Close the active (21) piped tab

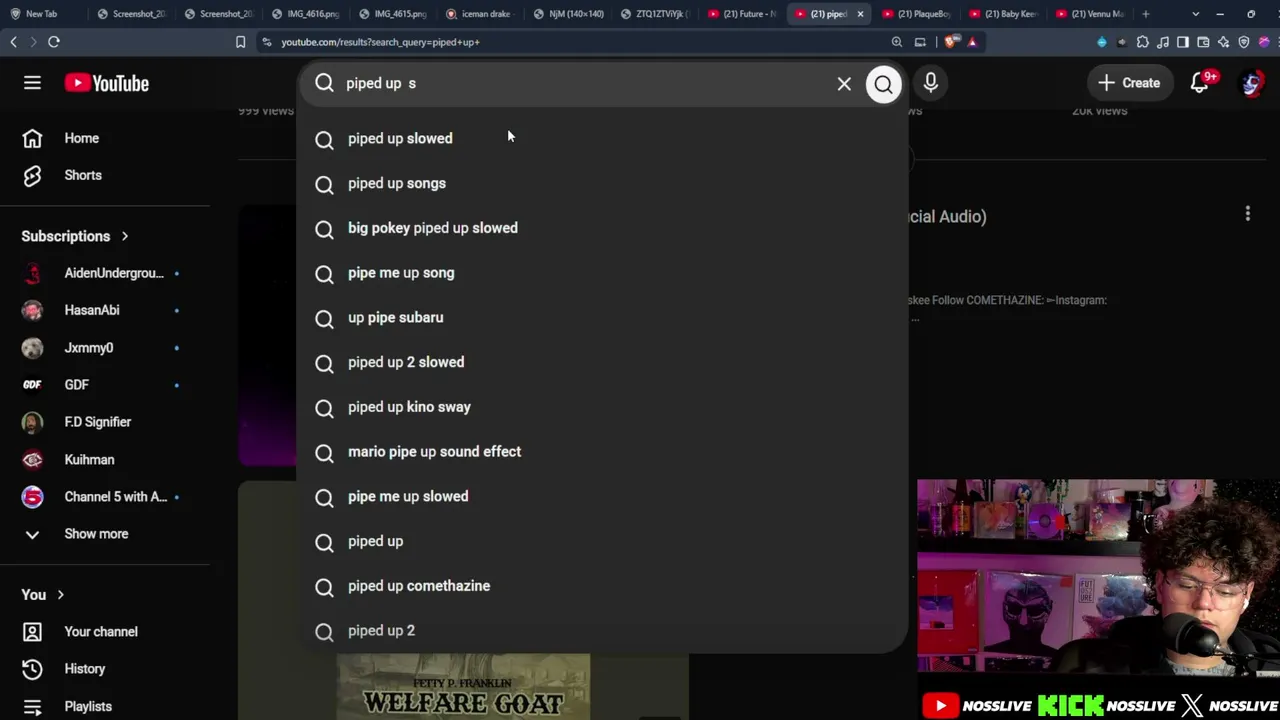[x=860, y=14]
